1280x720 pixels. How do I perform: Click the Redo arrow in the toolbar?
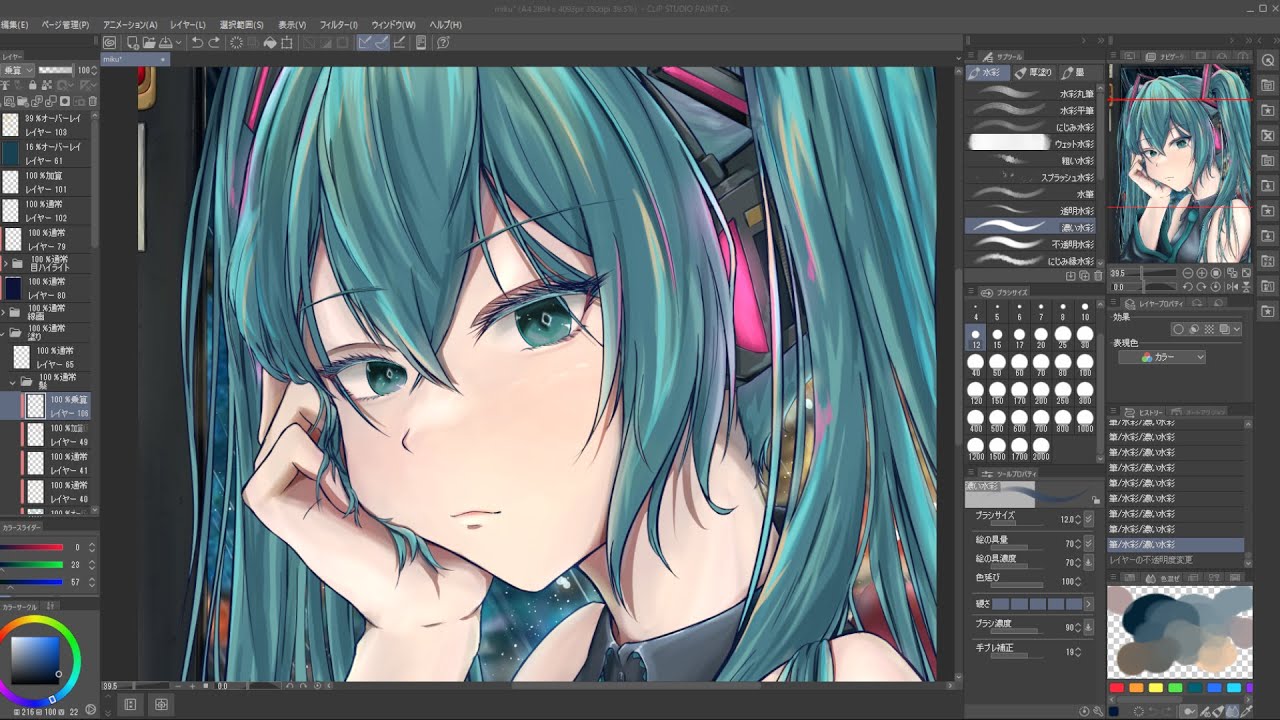pos(215,43)
